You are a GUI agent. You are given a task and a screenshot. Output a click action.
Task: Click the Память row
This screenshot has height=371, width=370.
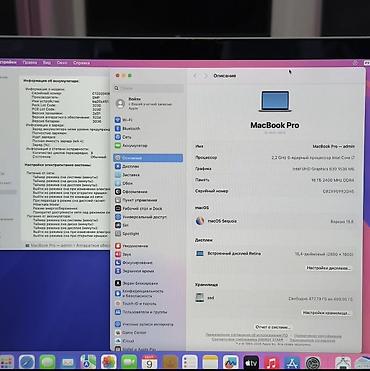point(275,180)
